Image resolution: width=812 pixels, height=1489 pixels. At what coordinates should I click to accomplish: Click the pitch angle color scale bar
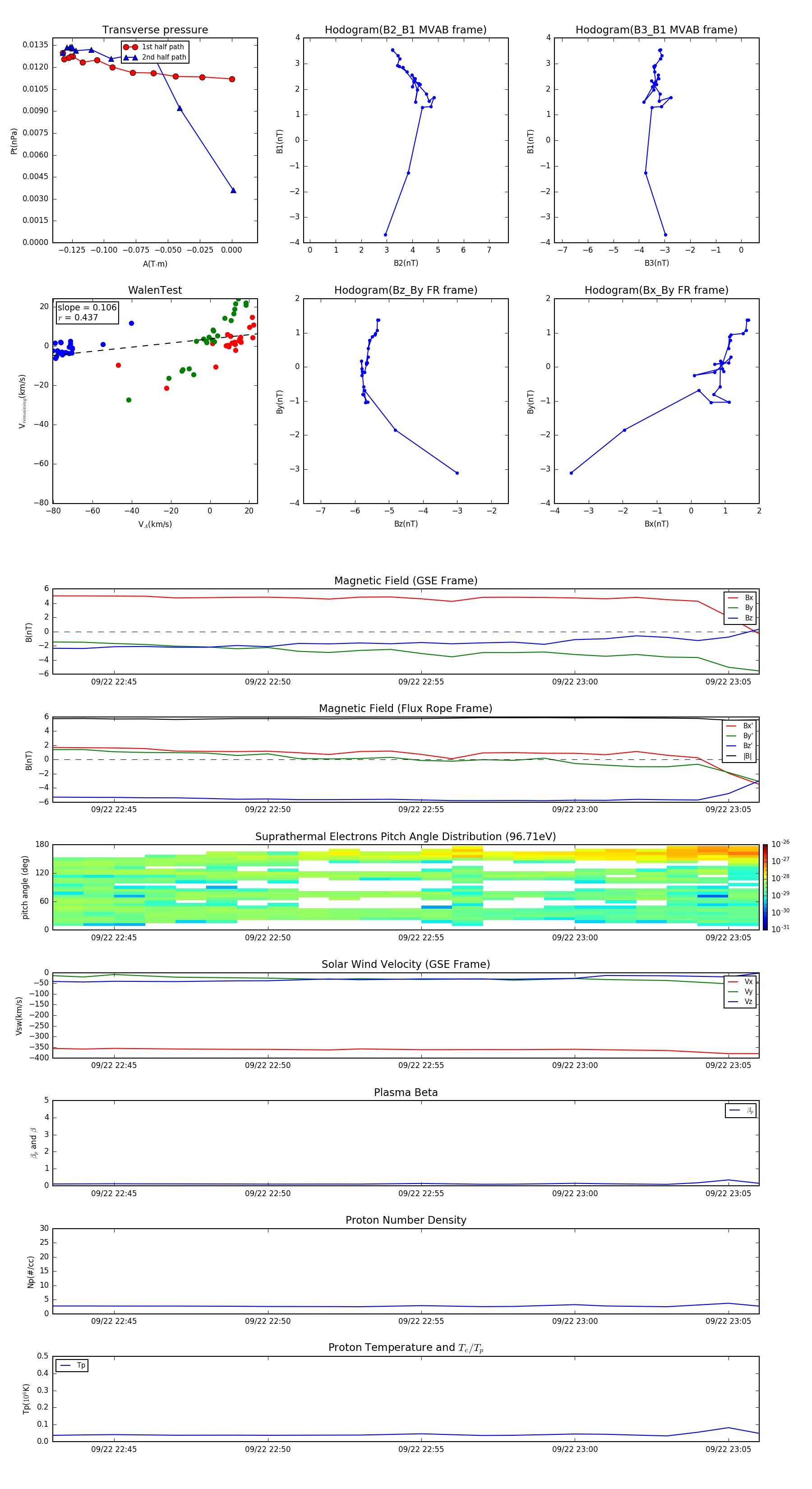click(765, 887)
